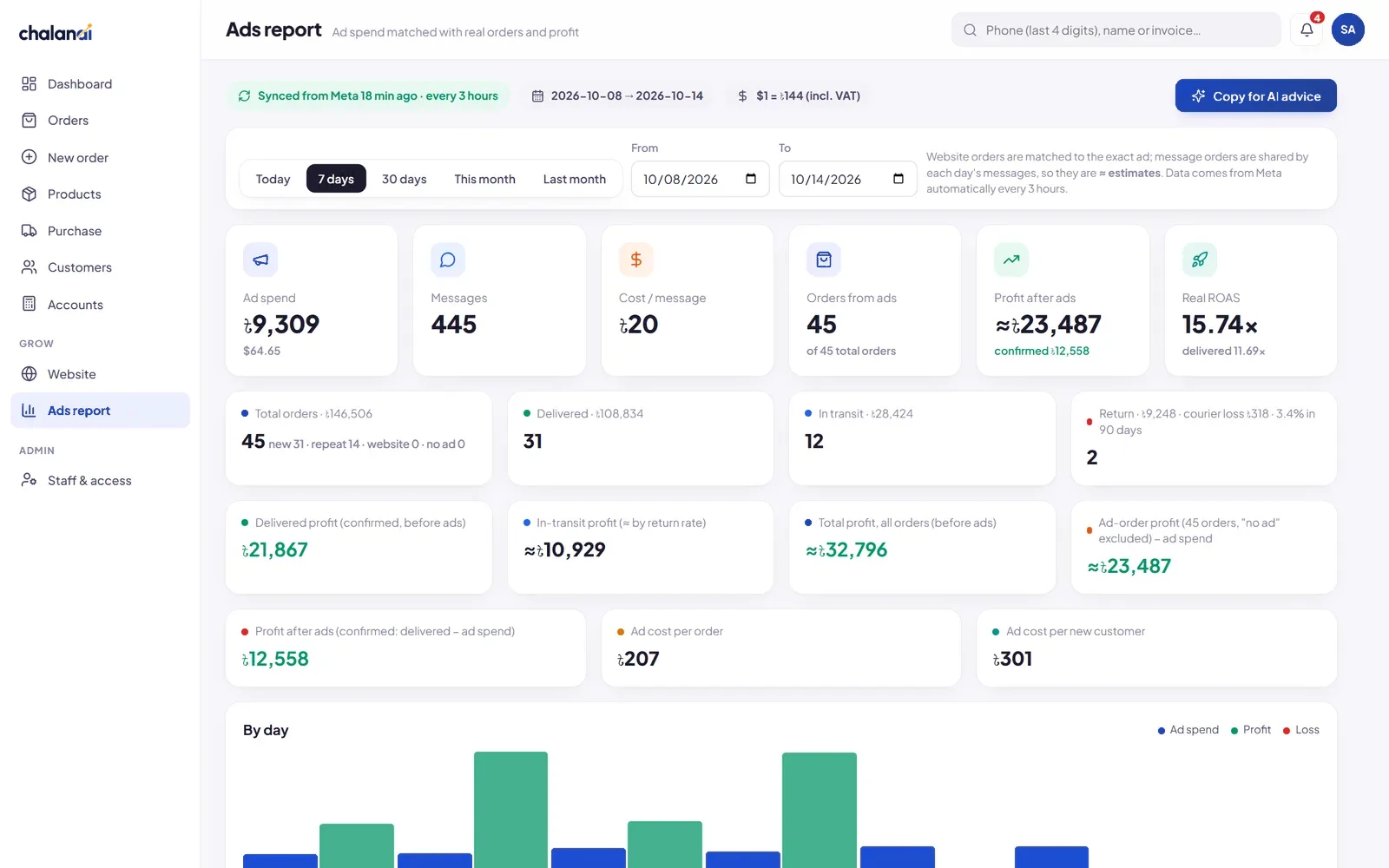Open Dashboard from the sidebar

click(100, 84)
